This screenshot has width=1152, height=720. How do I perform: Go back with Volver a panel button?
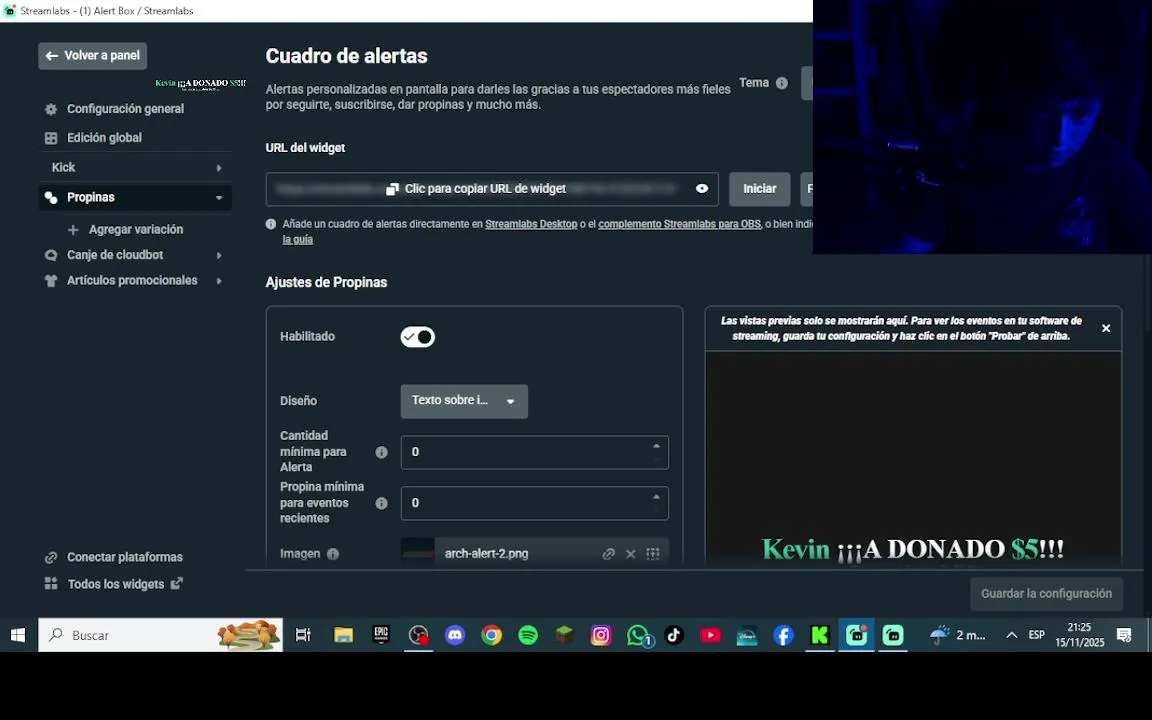(x=93, y=56)
